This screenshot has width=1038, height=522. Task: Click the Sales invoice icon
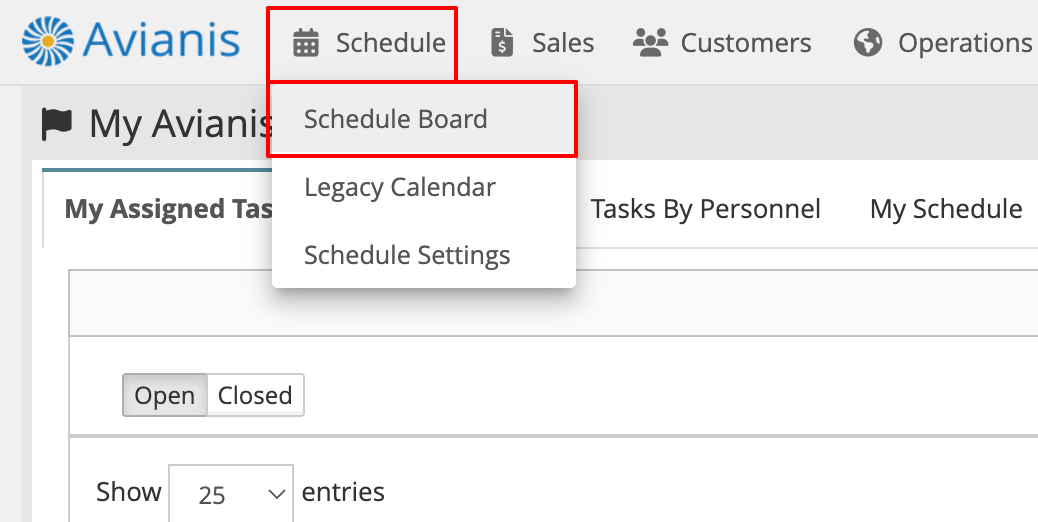pos(502,43)
